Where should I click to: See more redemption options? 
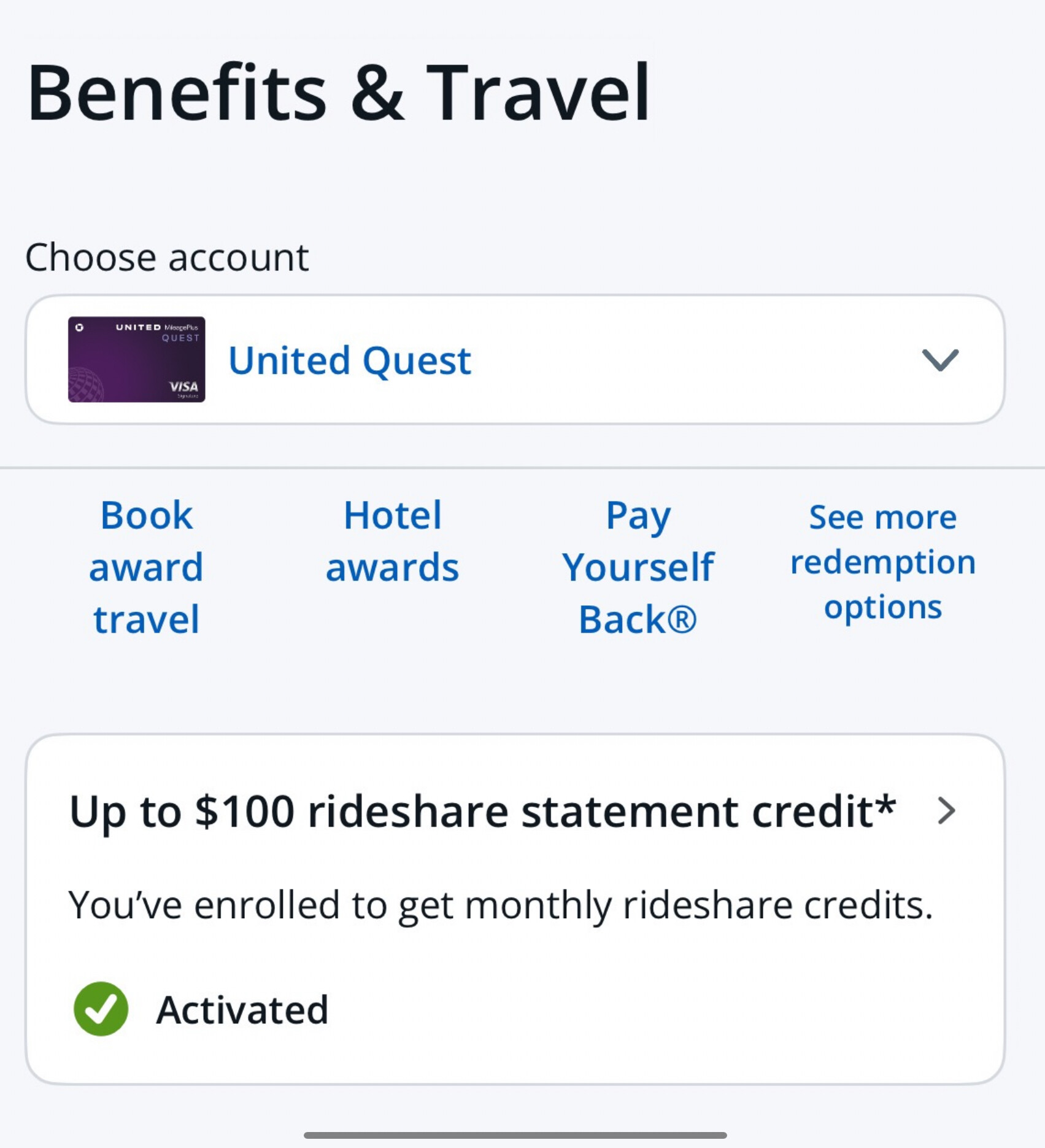883,562
